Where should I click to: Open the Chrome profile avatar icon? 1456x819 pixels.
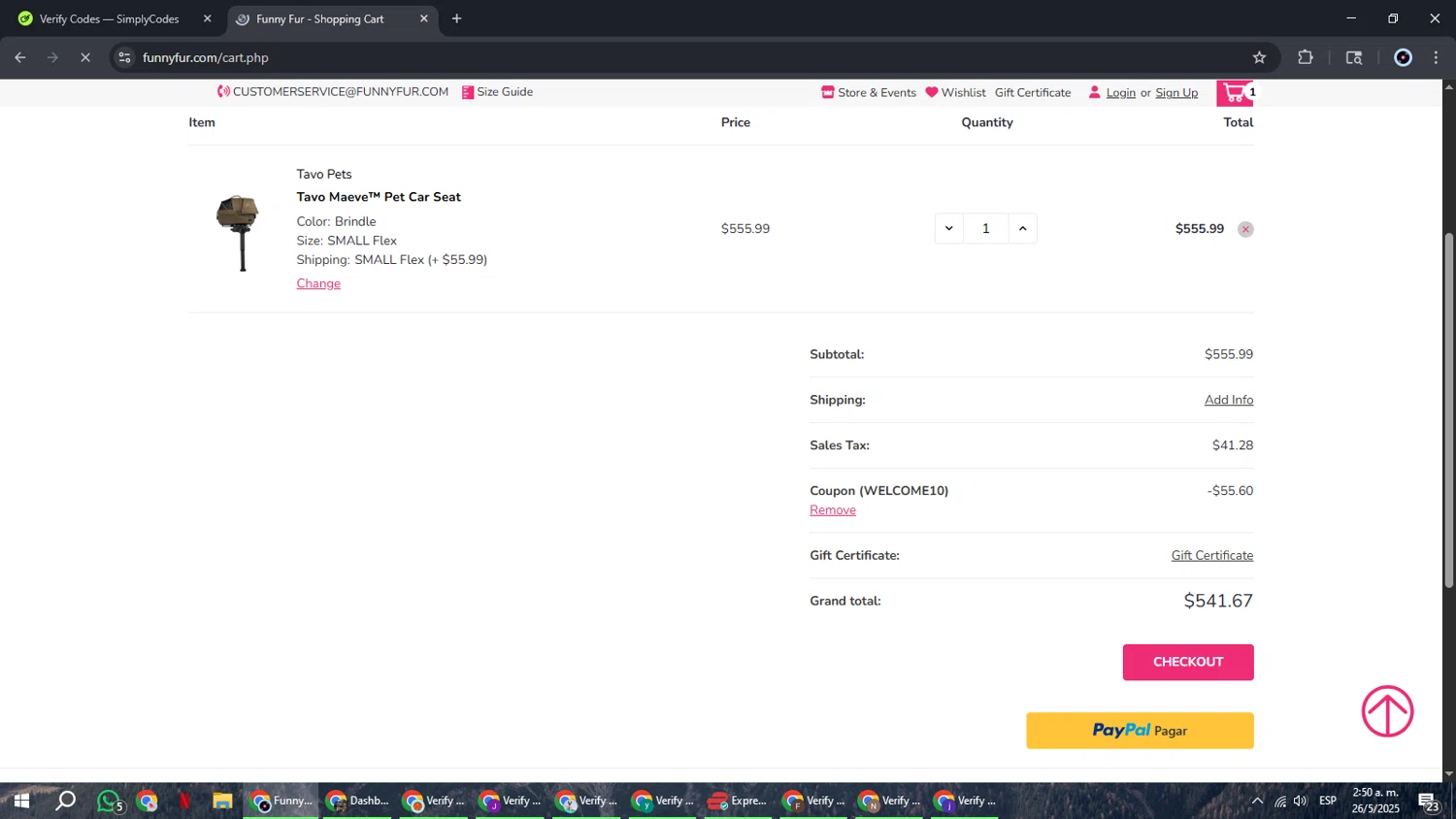click(1403, 57)
